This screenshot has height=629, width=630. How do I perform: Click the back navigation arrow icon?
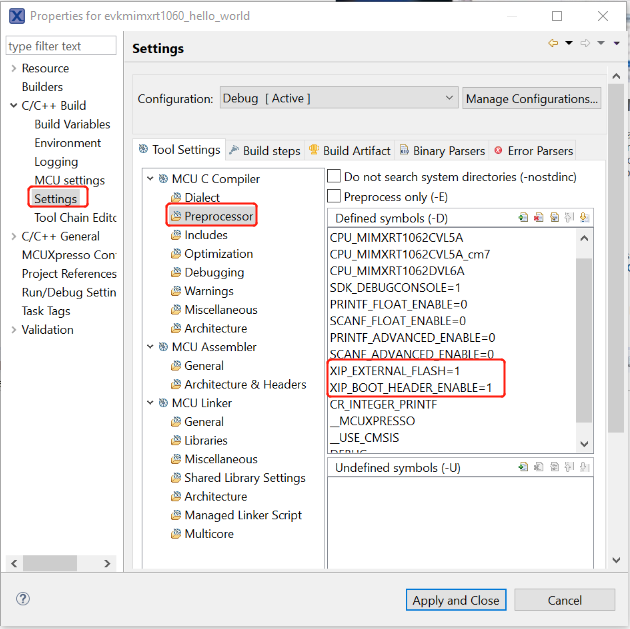click(x=553, y=44)
